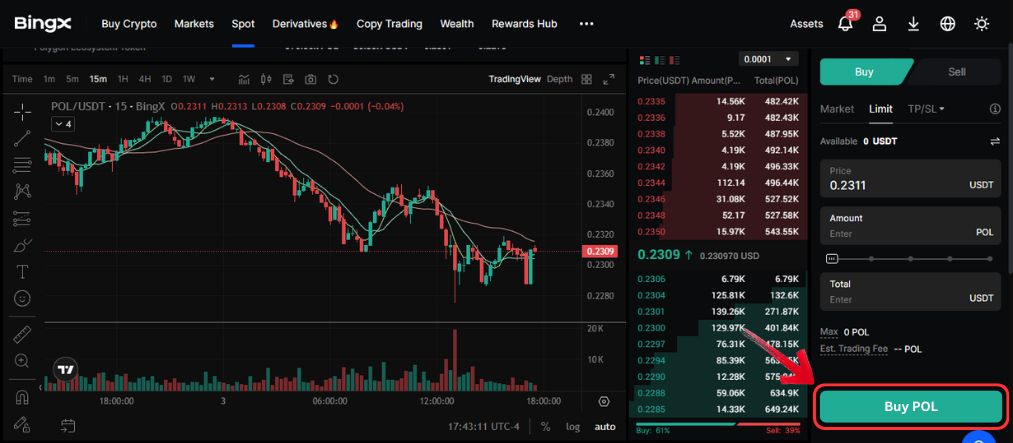
Task: Open the Spot menu
Action: [x=243, y=24]
